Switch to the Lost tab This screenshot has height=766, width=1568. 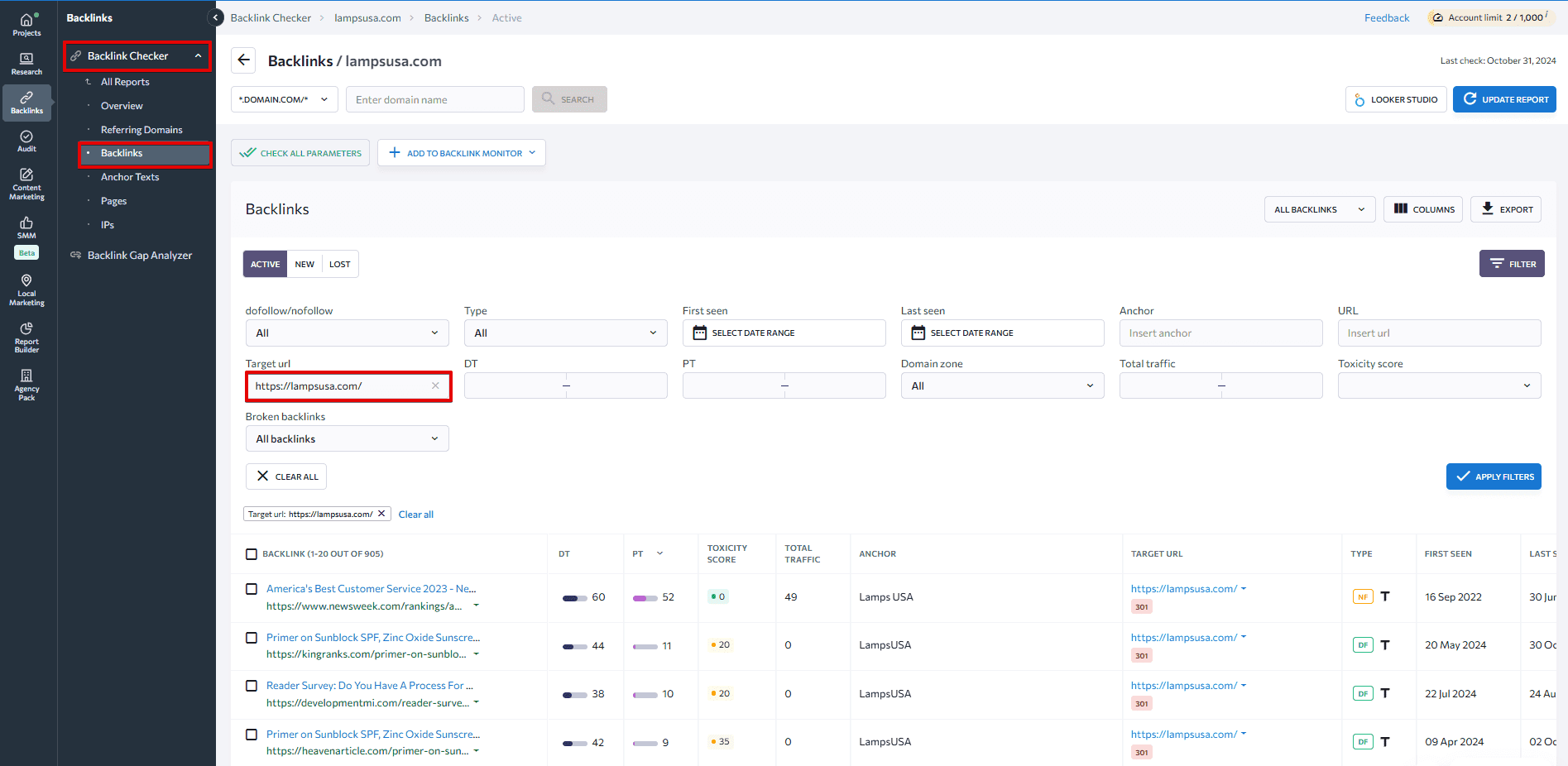tap(340, 264)
